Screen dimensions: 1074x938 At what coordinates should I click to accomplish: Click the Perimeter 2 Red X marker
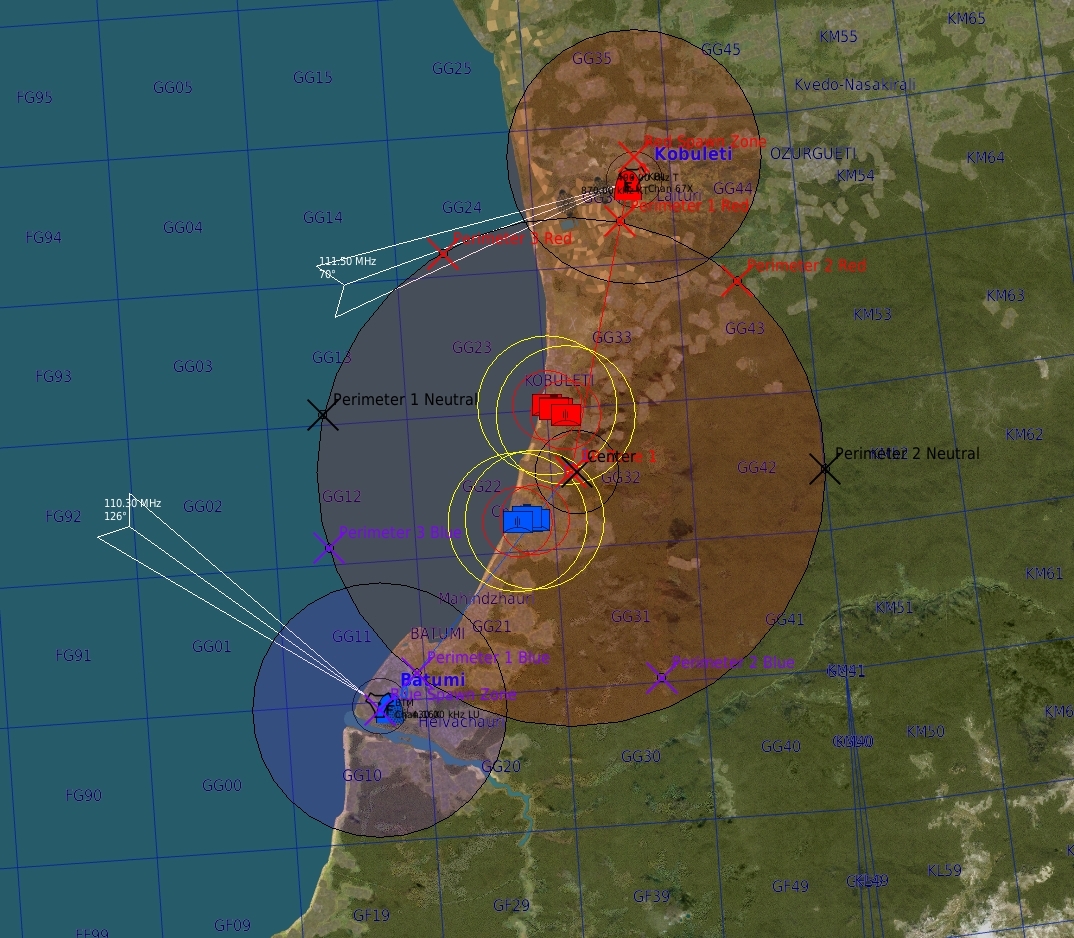point(737,281)
